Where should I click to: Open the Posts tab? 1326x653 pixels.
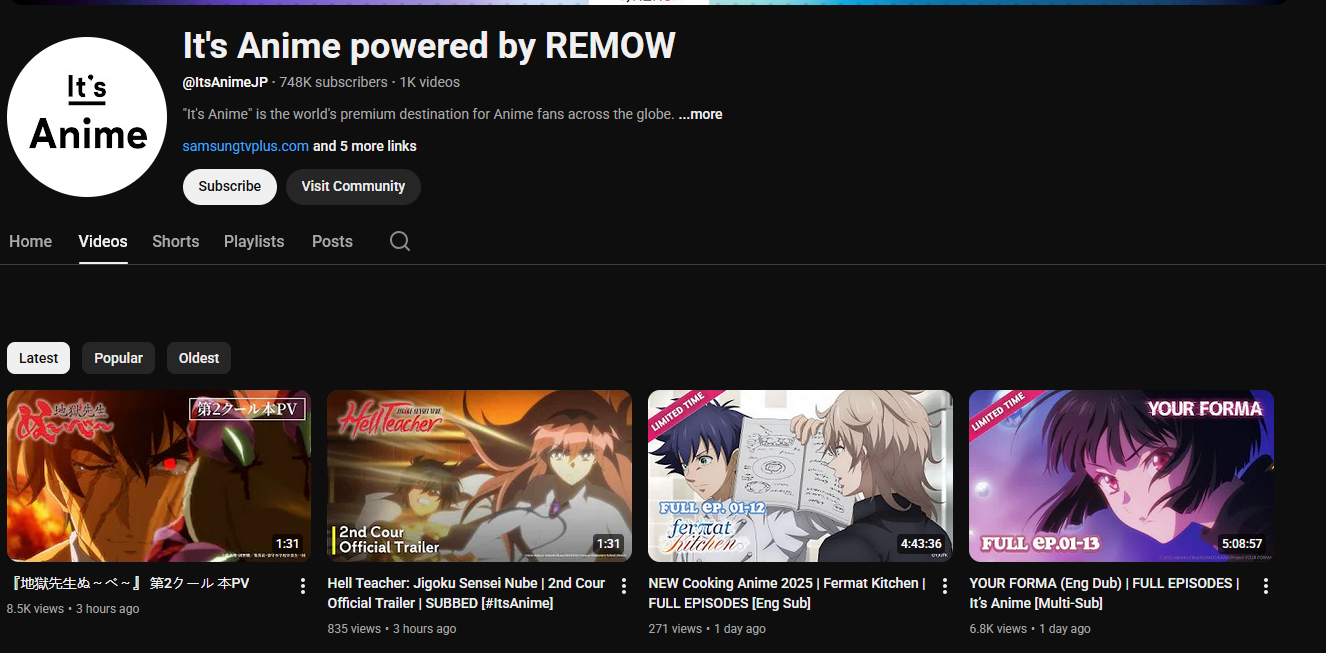point(332,241)
